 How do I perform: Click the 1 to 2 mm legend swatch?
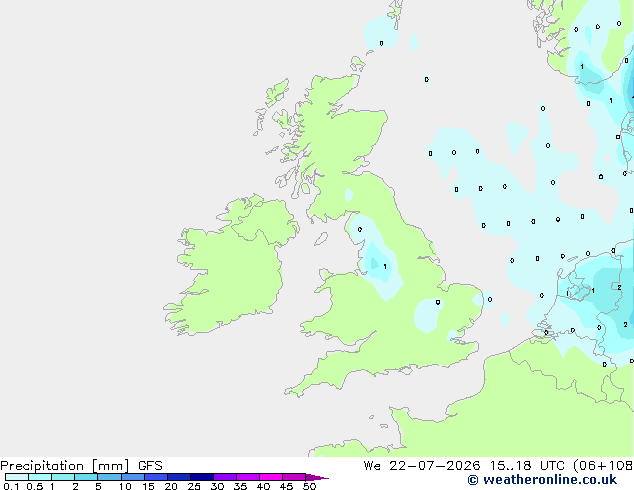63,477
